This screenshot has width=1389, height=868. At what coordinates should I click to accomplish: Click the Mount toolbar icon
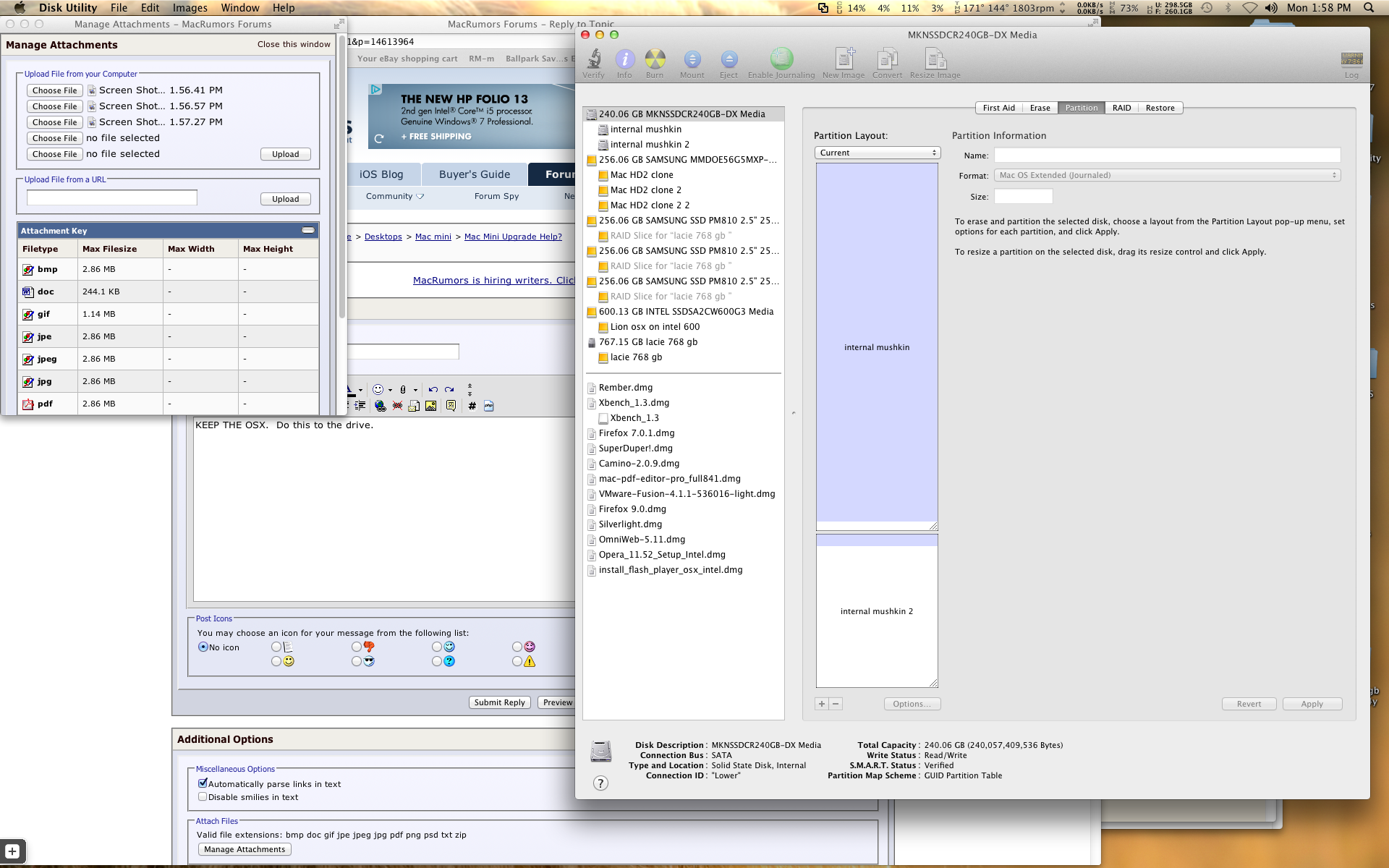[692, 60]
